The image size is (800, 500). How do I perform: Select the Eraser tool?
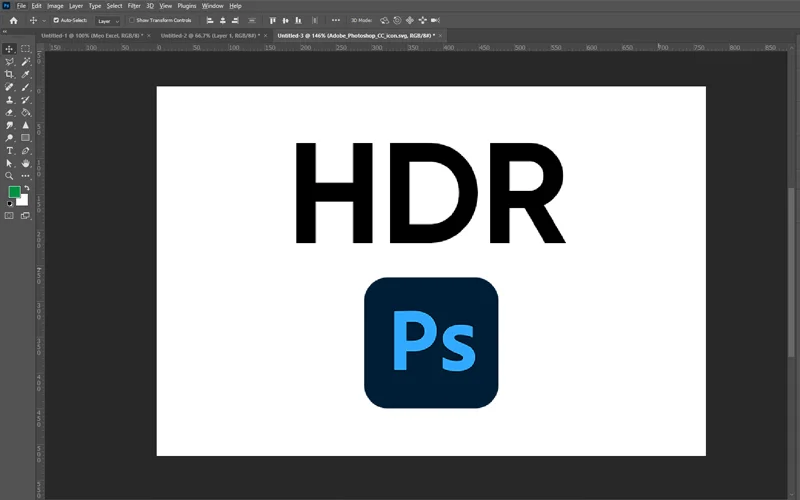9,113
